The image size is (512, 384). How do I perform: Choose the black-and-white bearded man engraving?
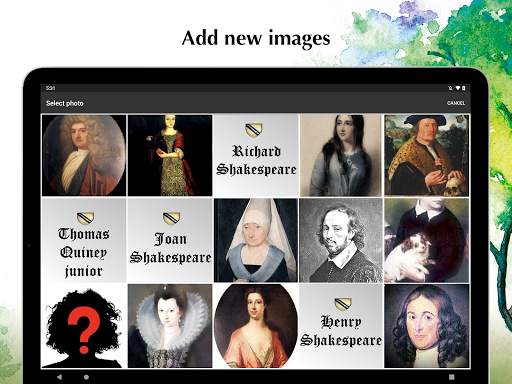(341, 240)
